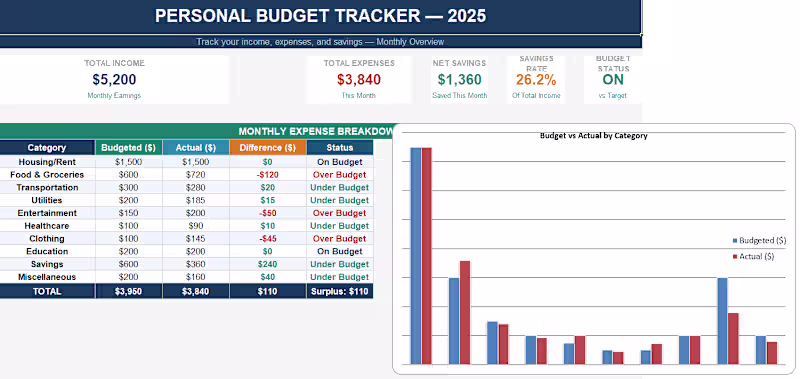
Task: Select Entertainment status 'Over Budget'
Action: [340, 213]
